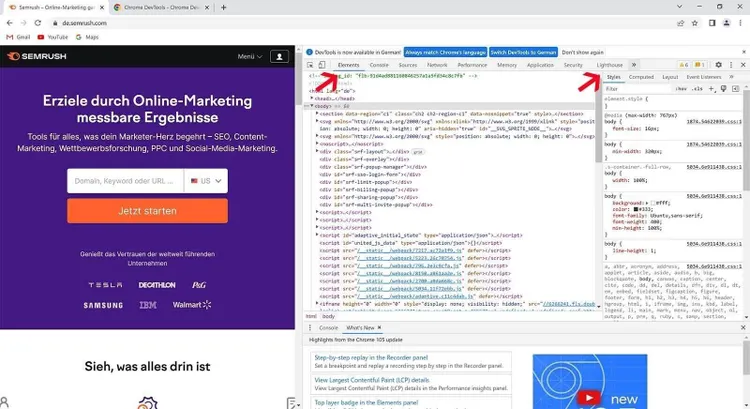Image resolution: width=750 pixels, height=409 pixels.
Task: Open the YouTube bookmark
Action: [x=53, y=37]
